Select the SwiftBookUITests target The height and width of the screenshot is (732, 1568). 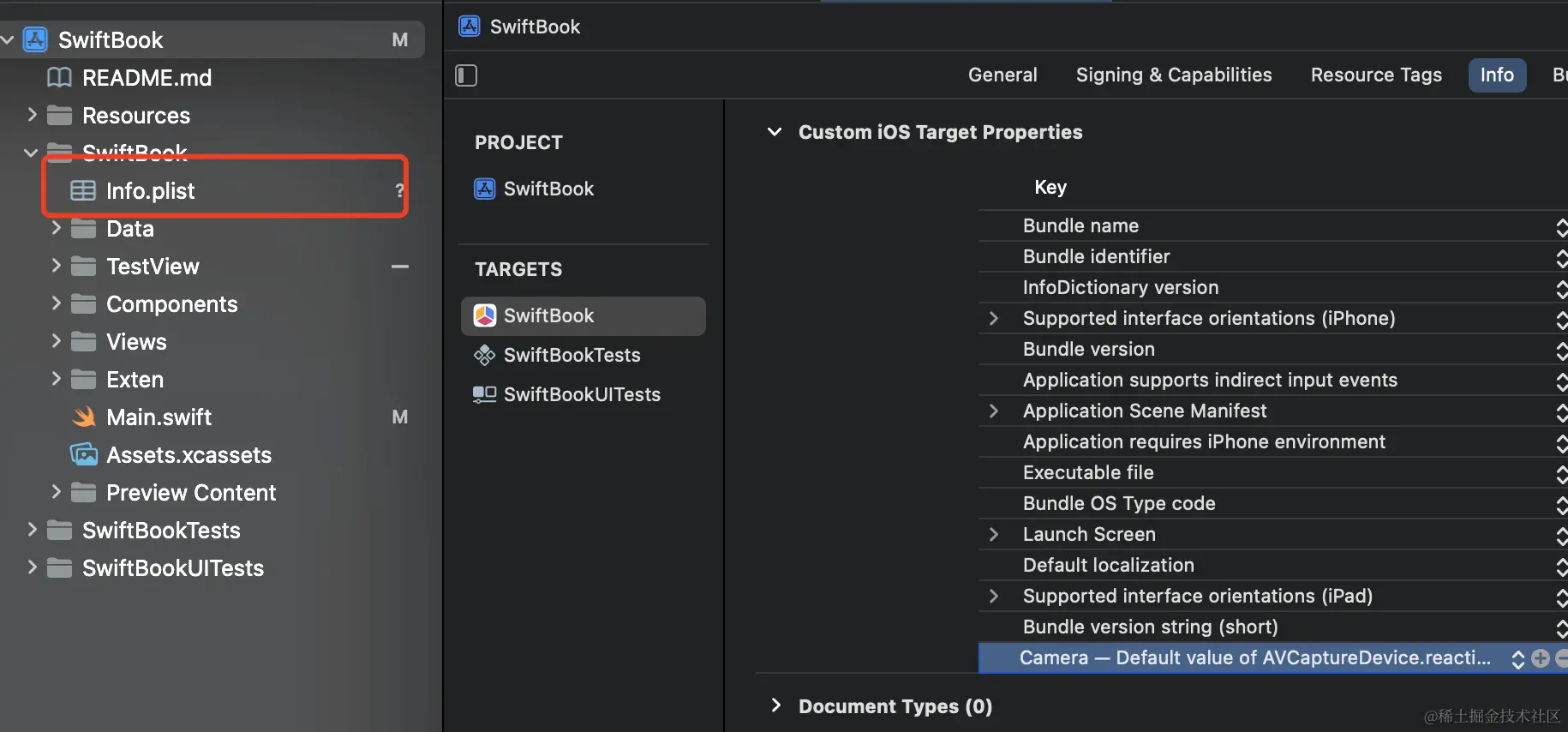pos(583,394)
